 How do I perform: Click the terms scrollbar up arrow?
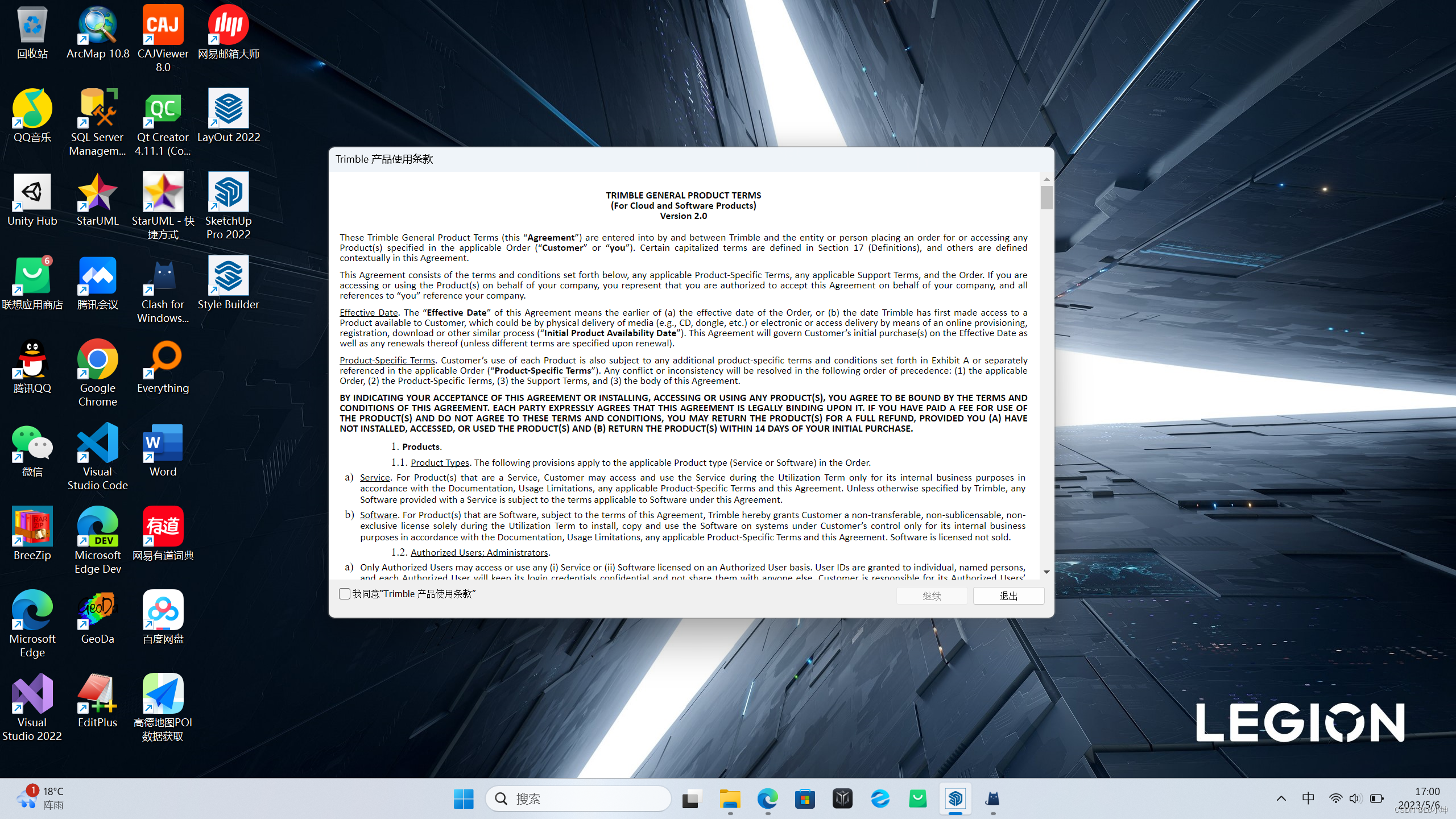[x=1046, y=179]
